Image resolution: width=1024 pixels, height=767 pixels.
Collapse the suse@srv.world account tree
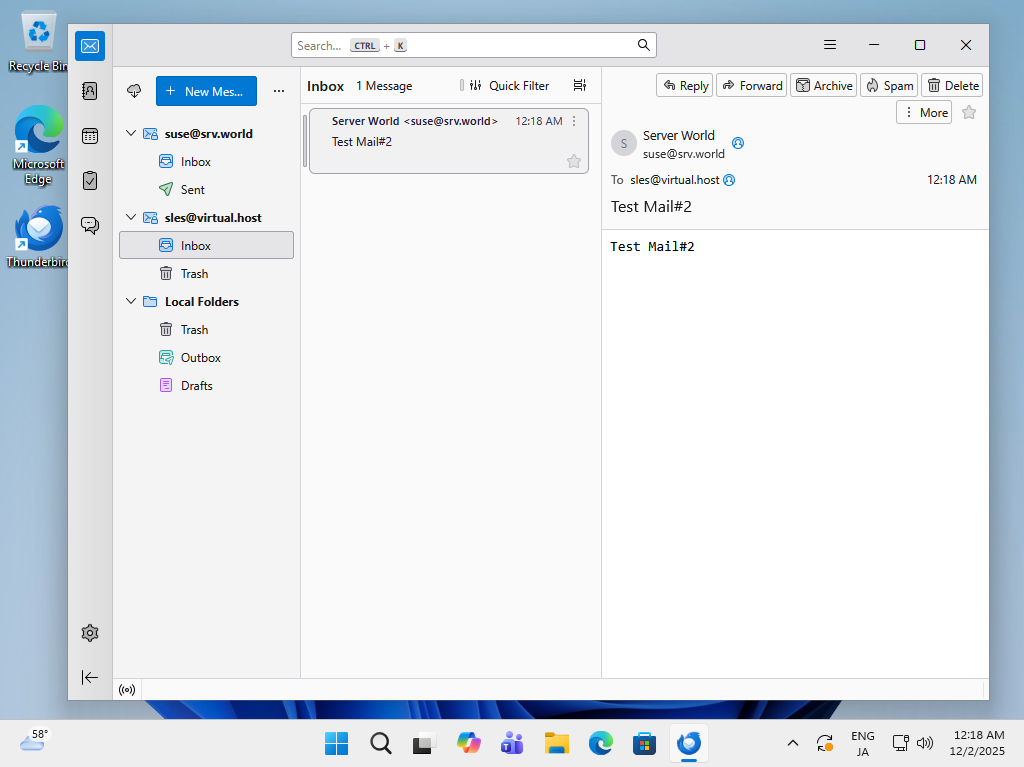(x=130, y=133)
